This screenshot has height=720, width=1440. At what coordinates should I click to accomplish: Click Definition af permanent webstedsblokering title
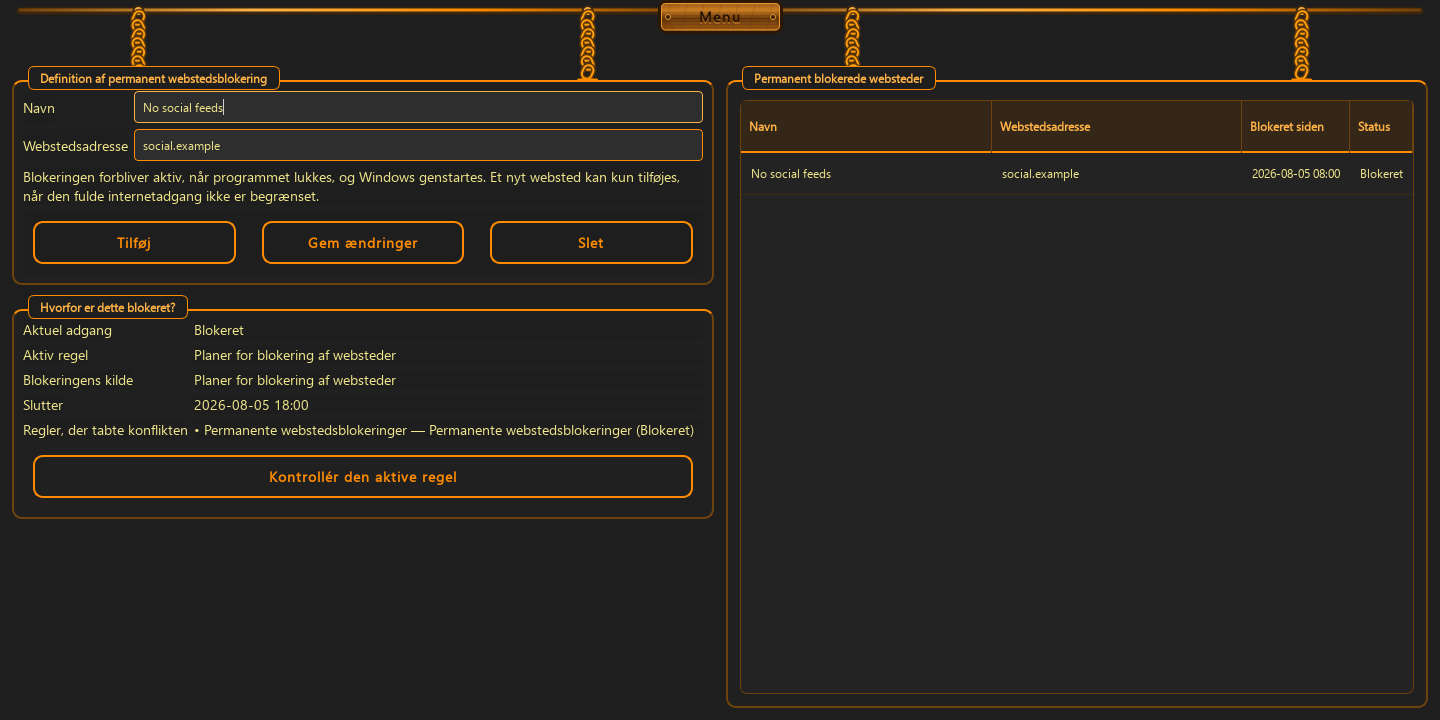(x=154, y=78)
